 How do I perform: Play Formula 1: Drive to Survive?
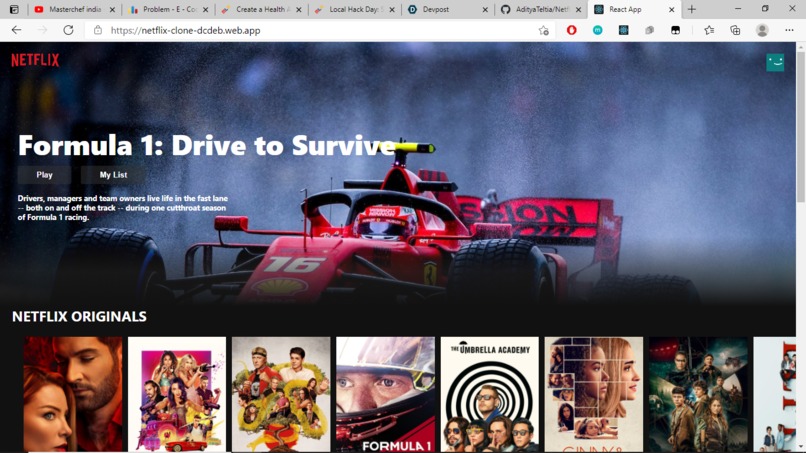coord(44,175)
